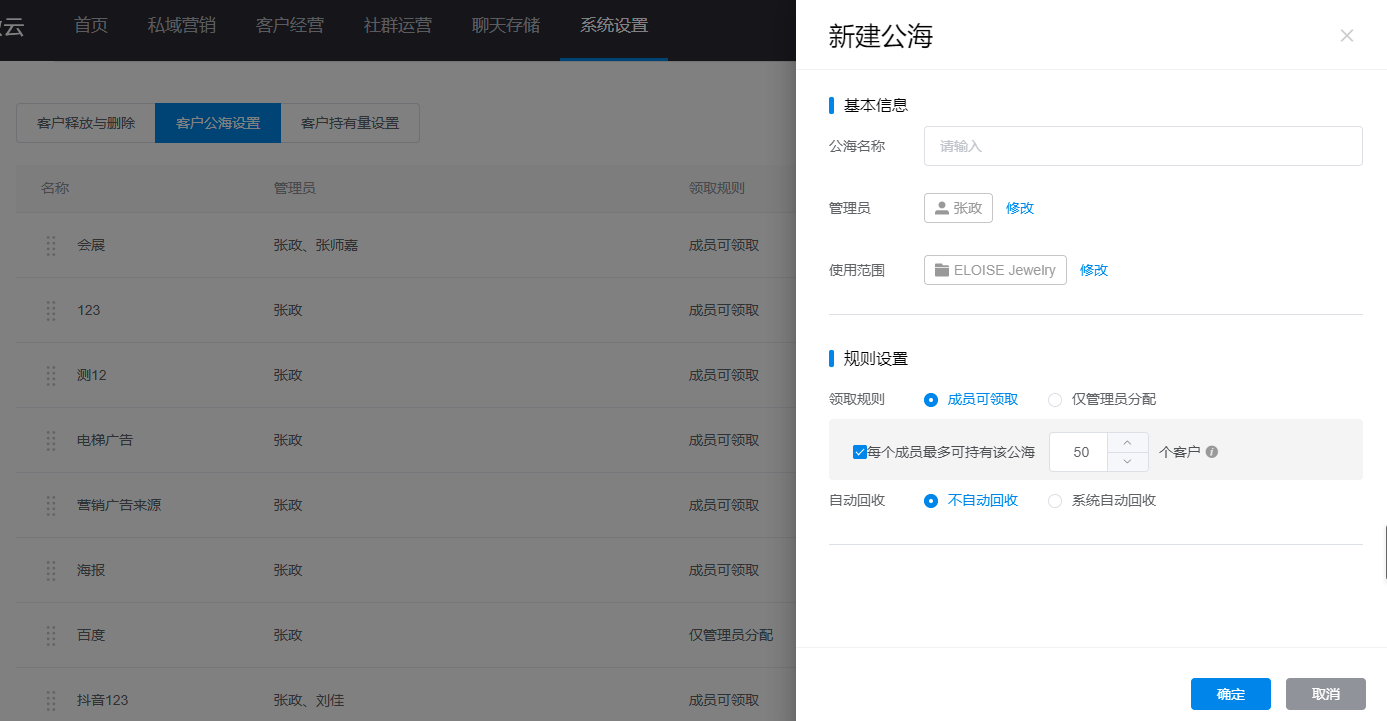
Task: Click the folder icon in ELOISE Jewelry tag
Action: (x=941, y=270)
